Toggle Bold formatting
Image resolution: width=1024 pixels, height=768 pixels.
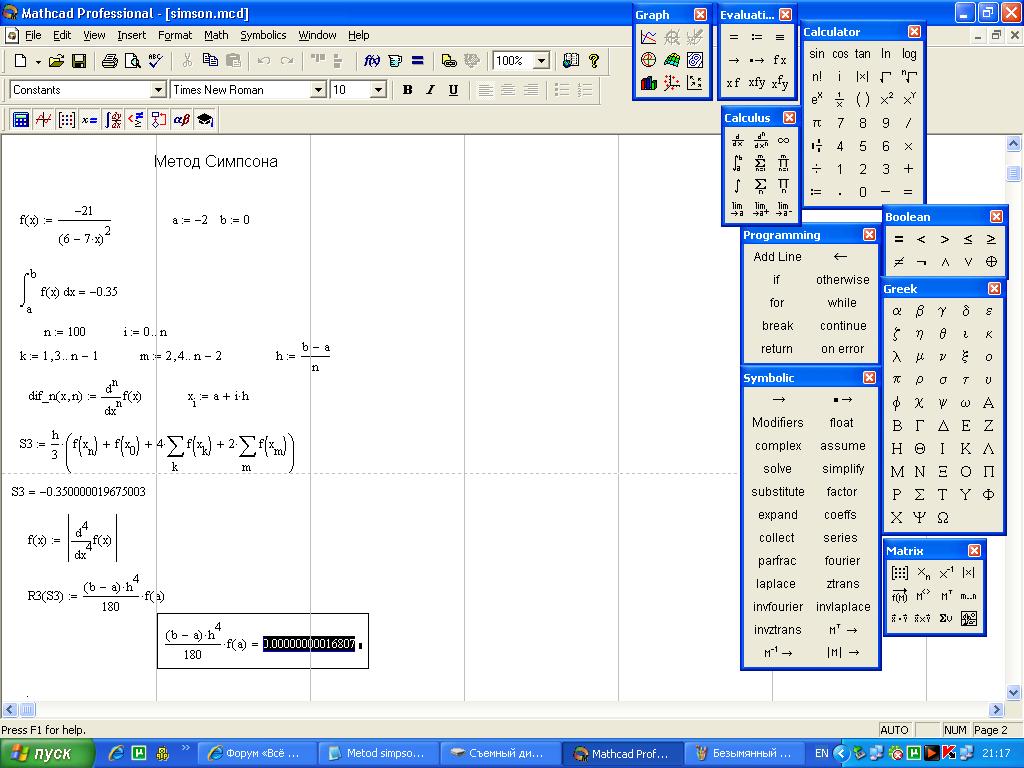pos(407,90)
